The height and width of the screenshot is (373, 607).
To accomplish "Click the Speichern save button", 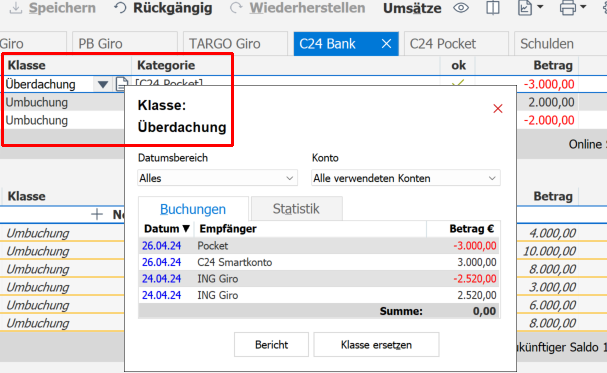I will 52,8.
